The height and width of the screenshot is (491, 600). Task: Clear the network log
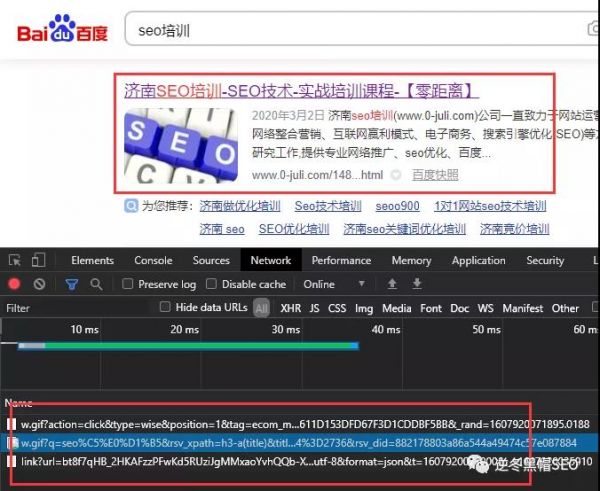click(x=39, y=284)
